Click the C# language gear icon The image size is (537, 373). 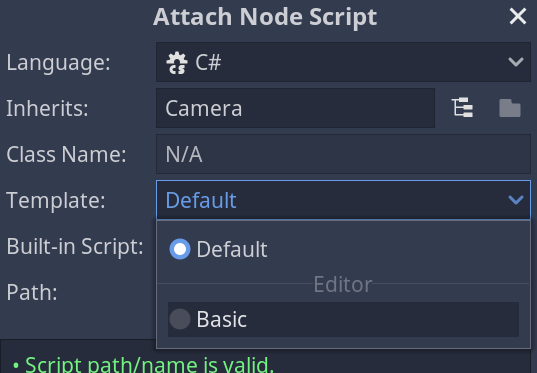coord(177,63)
